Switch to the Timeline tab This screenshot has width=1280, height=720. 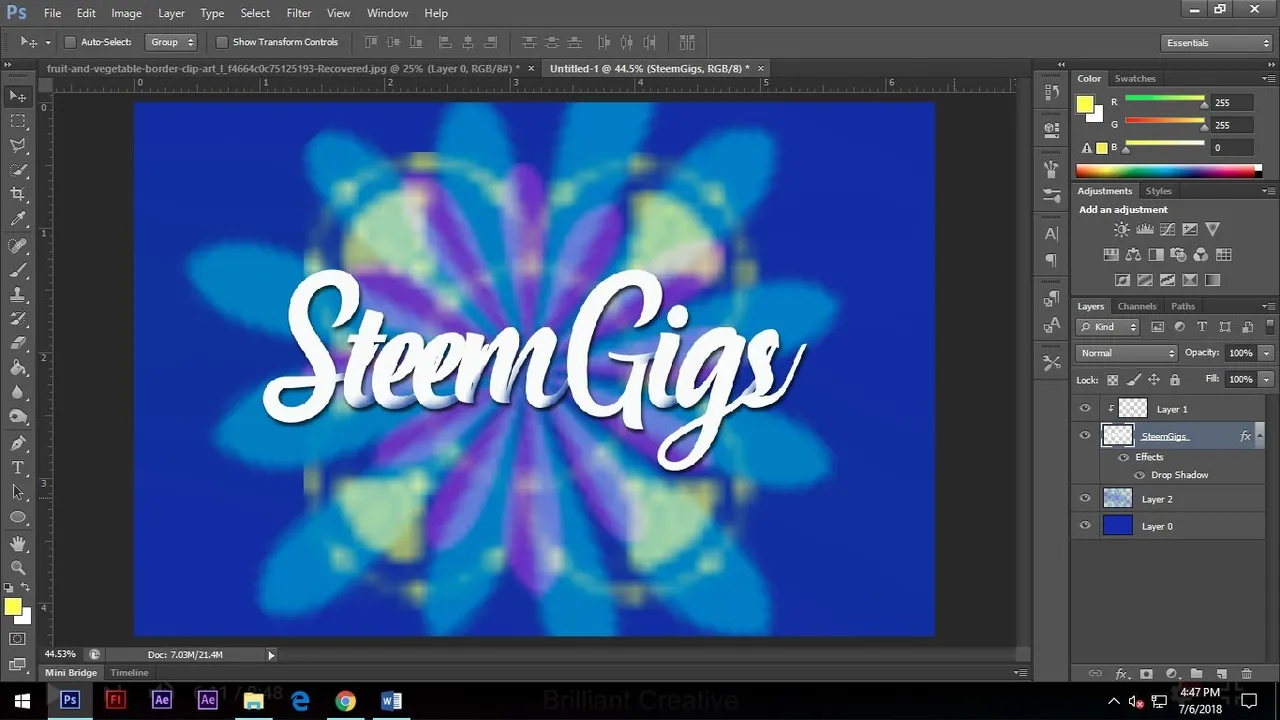[x=129, y=673]
